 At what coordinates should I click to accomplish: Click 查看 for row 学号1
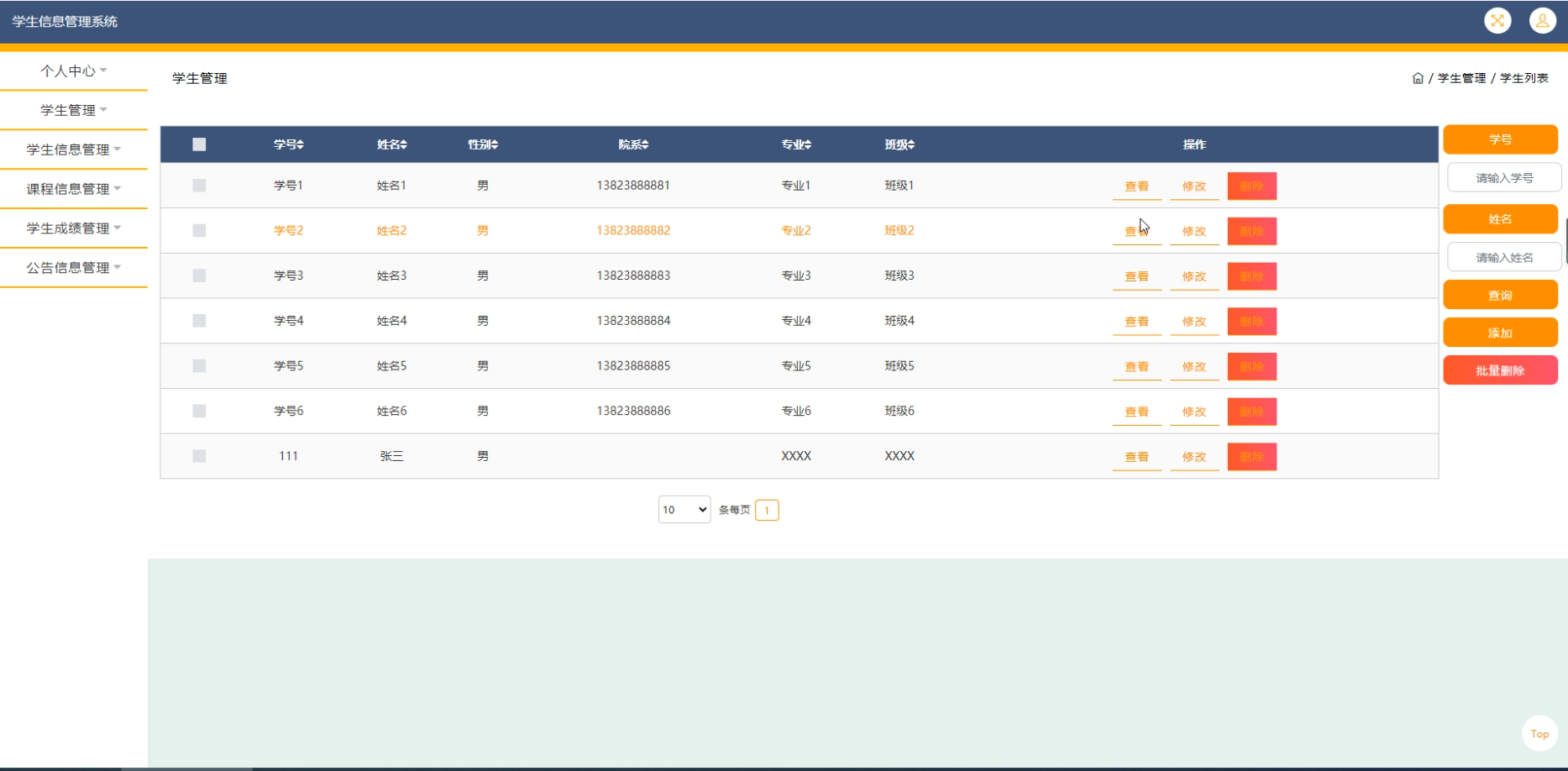[1137, 186]
